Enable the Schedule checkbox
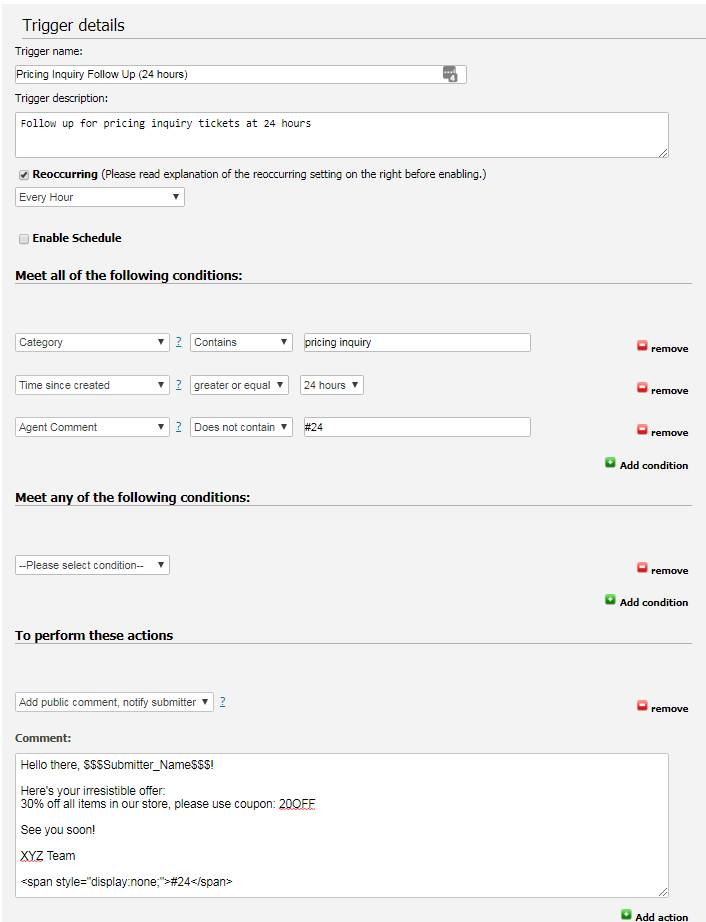The height and width of the screenshot is (922, 706). (x=24, y=238)
